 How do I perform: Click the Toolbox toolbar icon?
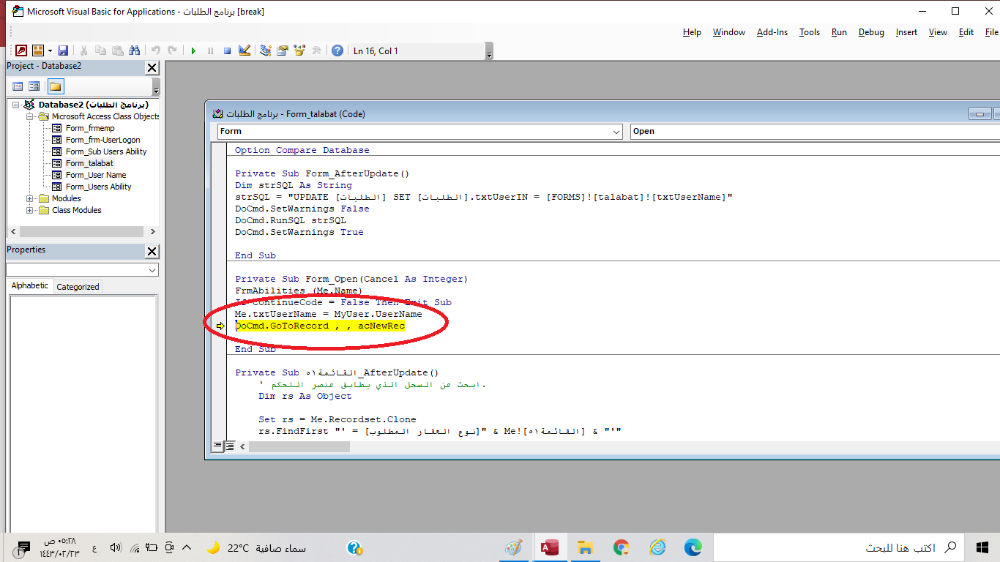pyautogui.click(x=316, y=50)
